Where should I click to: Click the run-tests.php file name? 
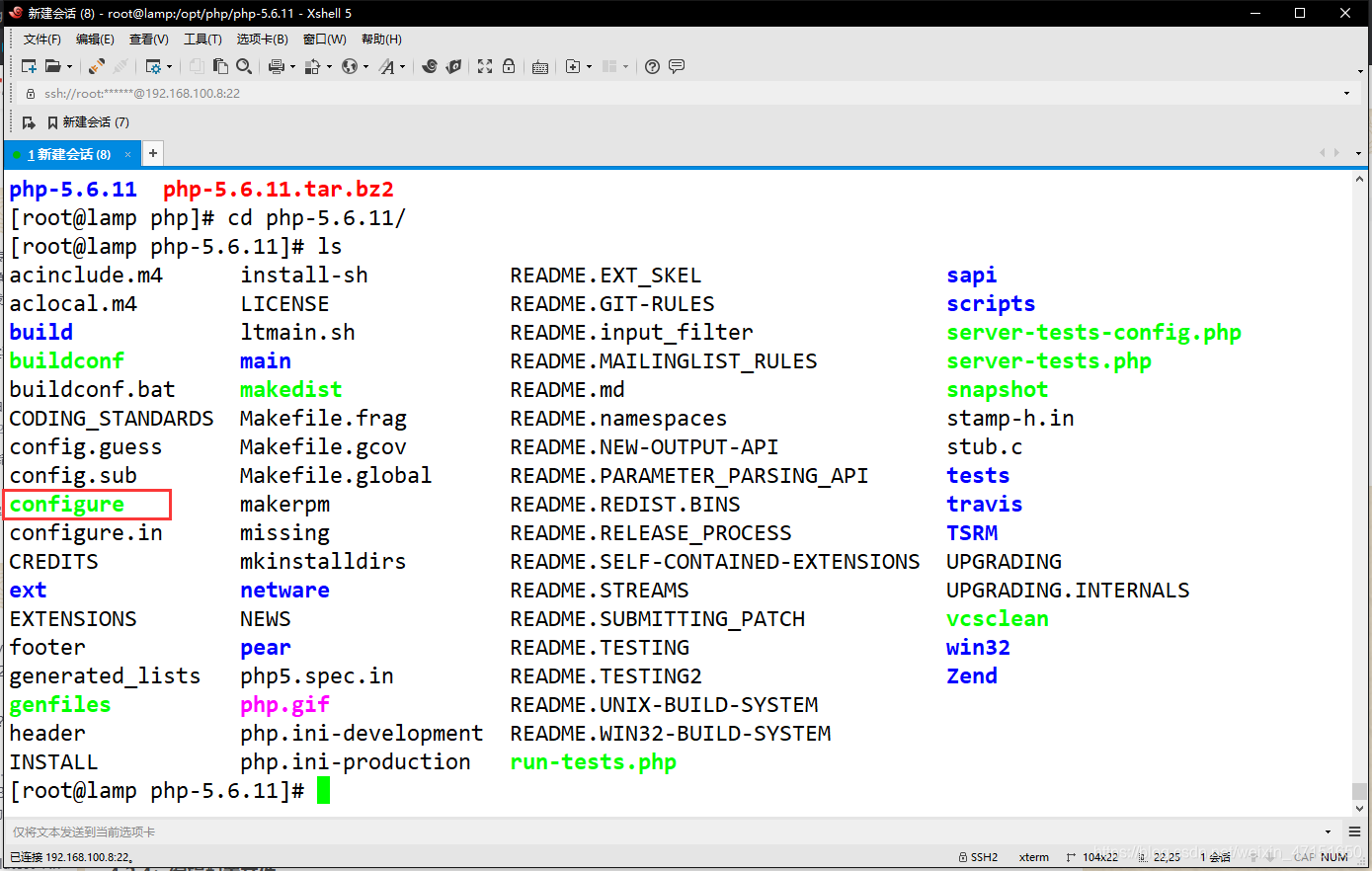click(x=594, y=762)
